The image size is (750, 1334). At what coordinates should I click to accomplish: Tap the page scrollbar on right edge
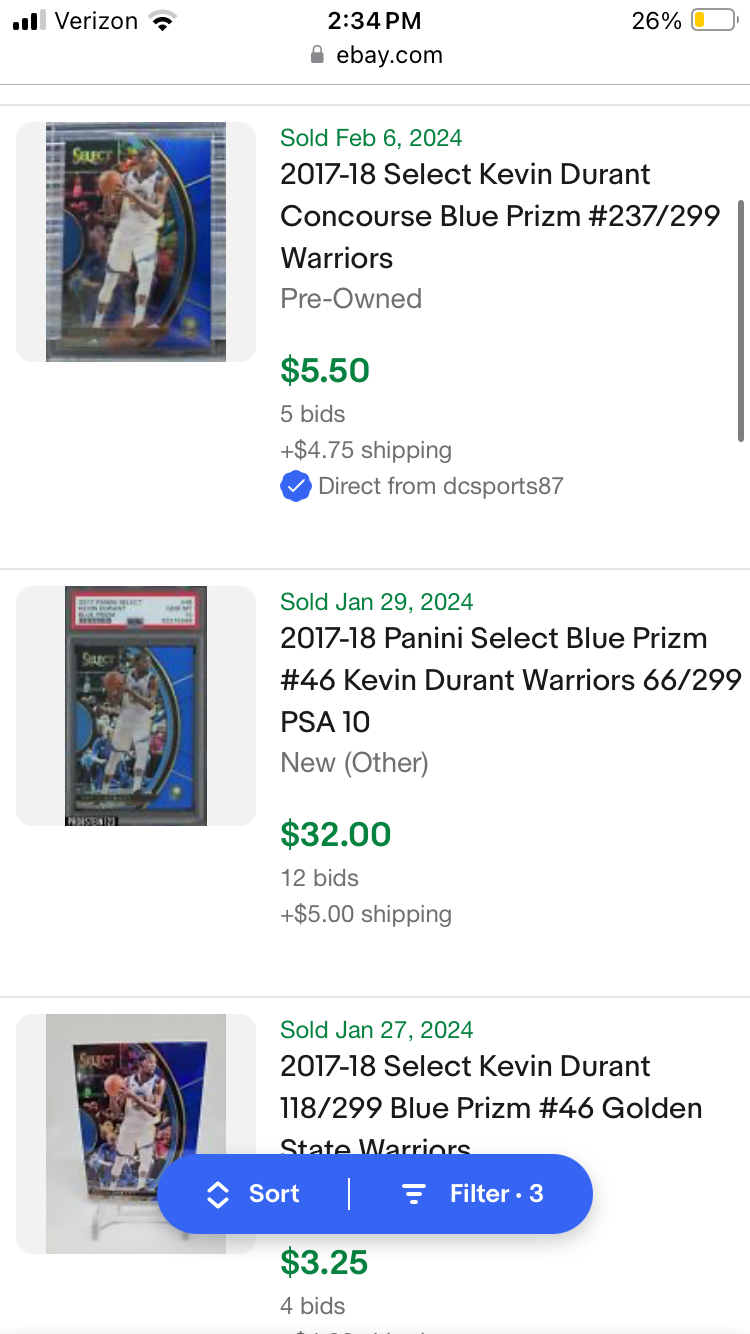point(741,320)
